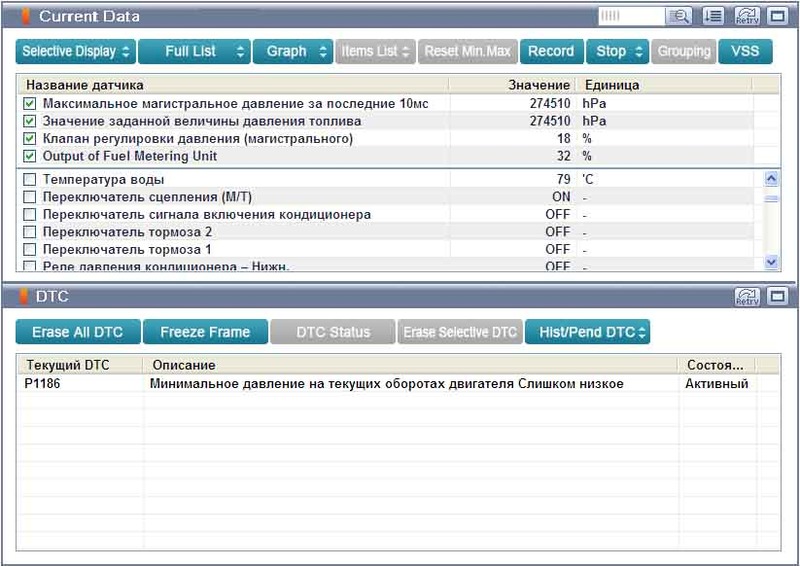Image resolution: width=800 pixels, height=566 pixels.
Task: Click the Retry icon in DTC panel header
Action: [x=747, y=297]
